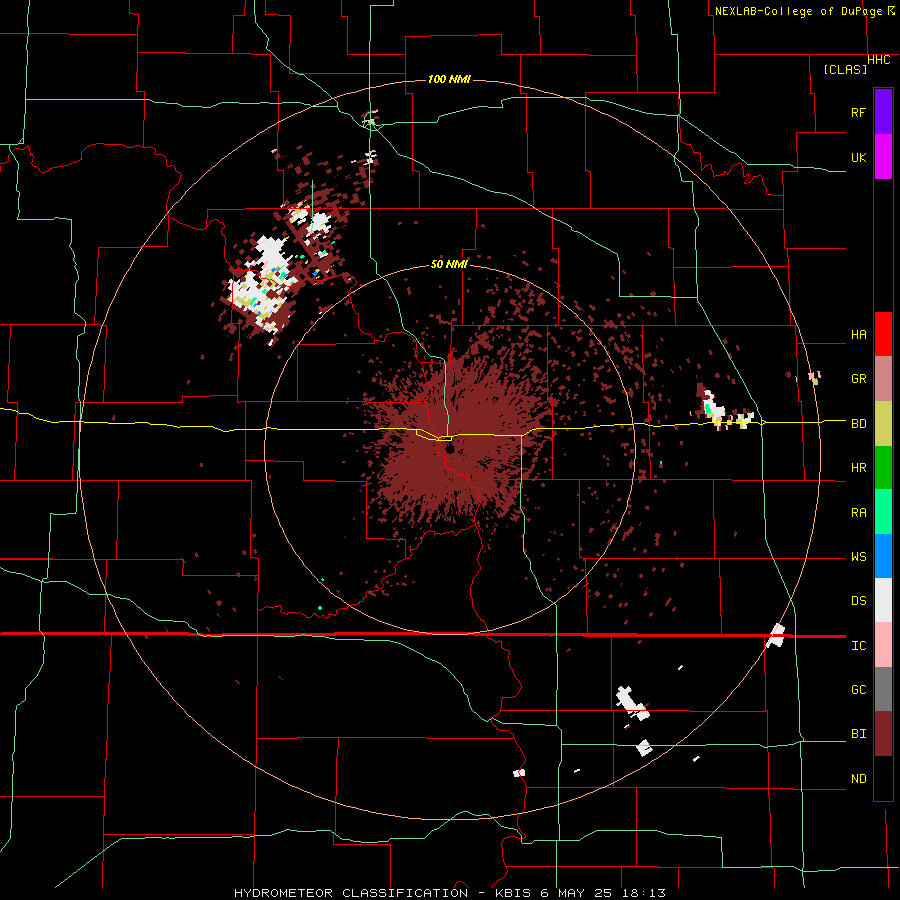Click the blue WS legend swatch
900x900 pixels.
[x=883, y=556]
